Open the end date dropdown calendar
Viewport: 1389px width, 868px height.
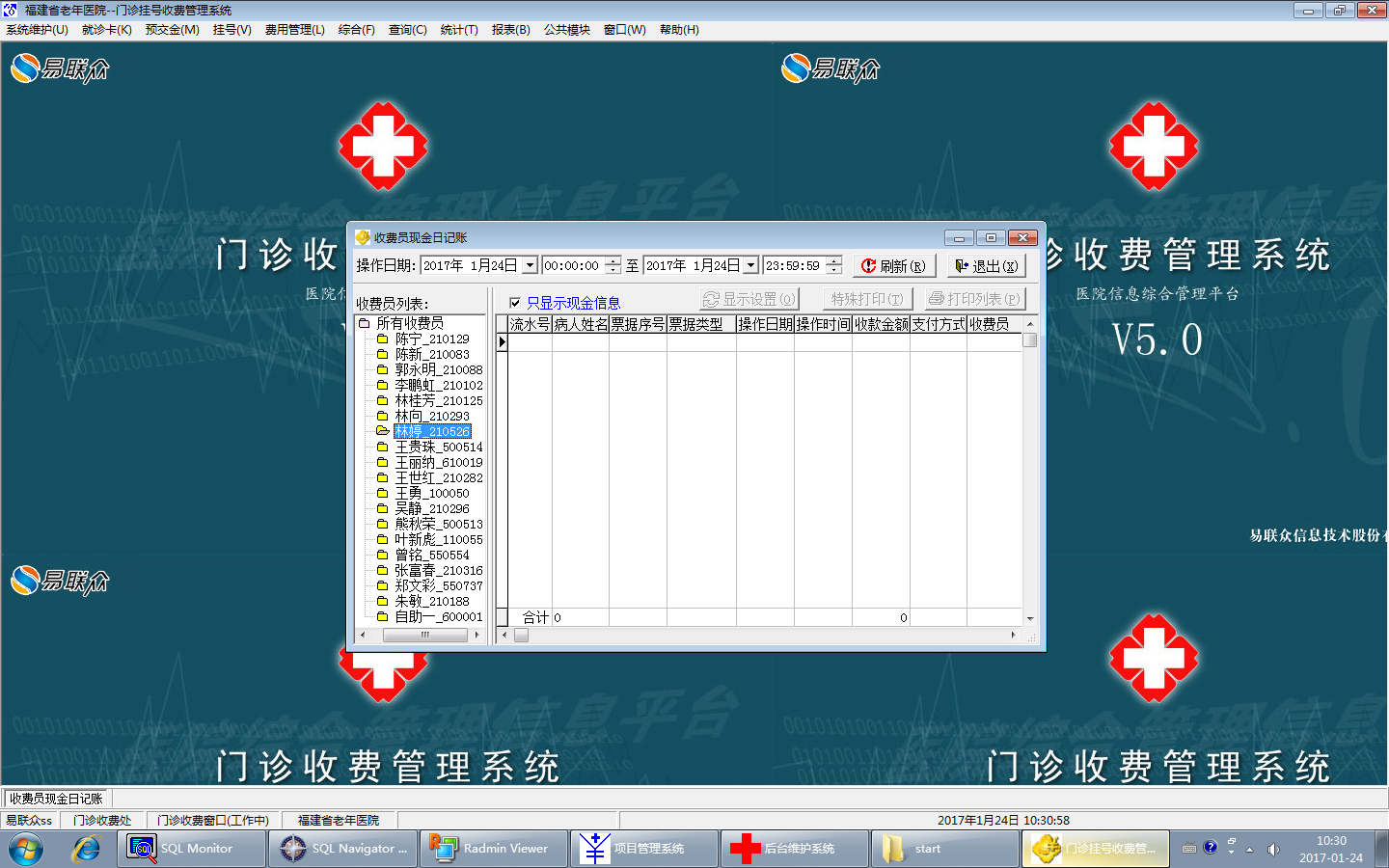point(750,265)
